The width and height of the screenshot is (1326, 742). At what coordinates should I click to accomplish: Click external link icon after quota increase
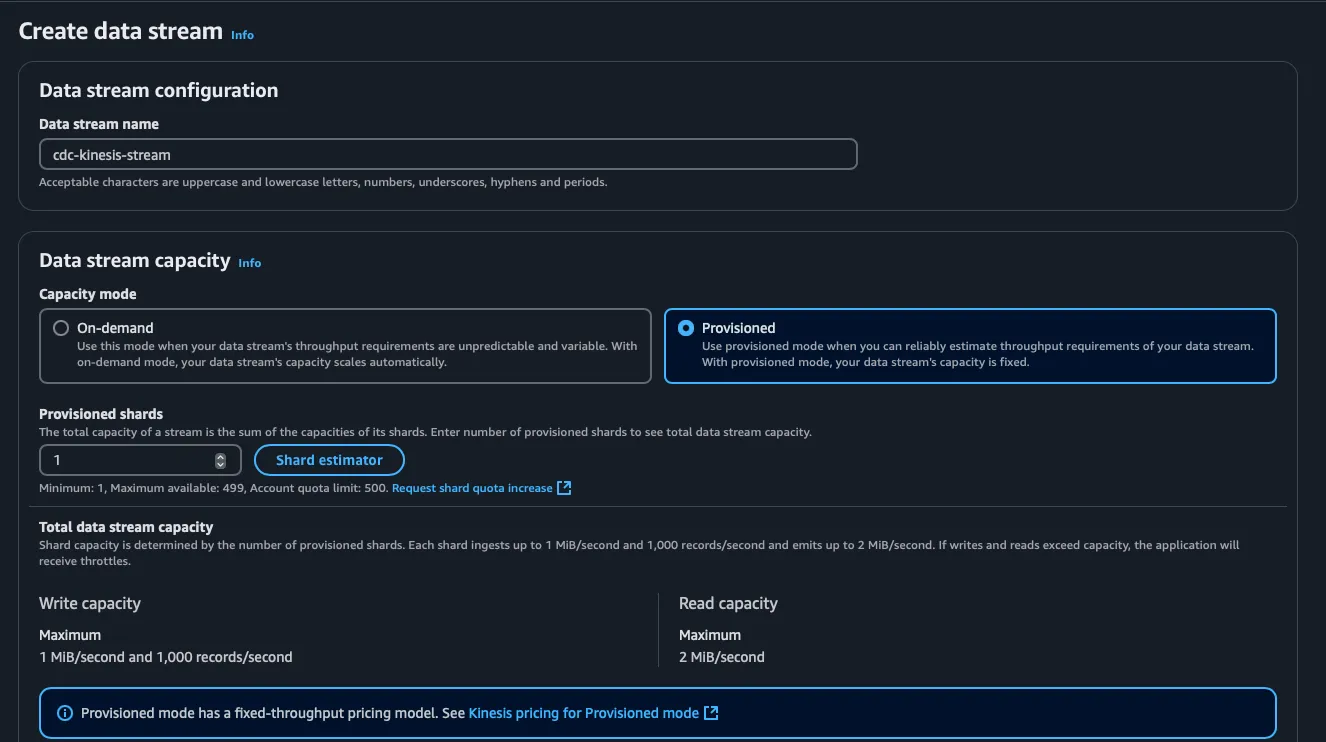[564, 488]
